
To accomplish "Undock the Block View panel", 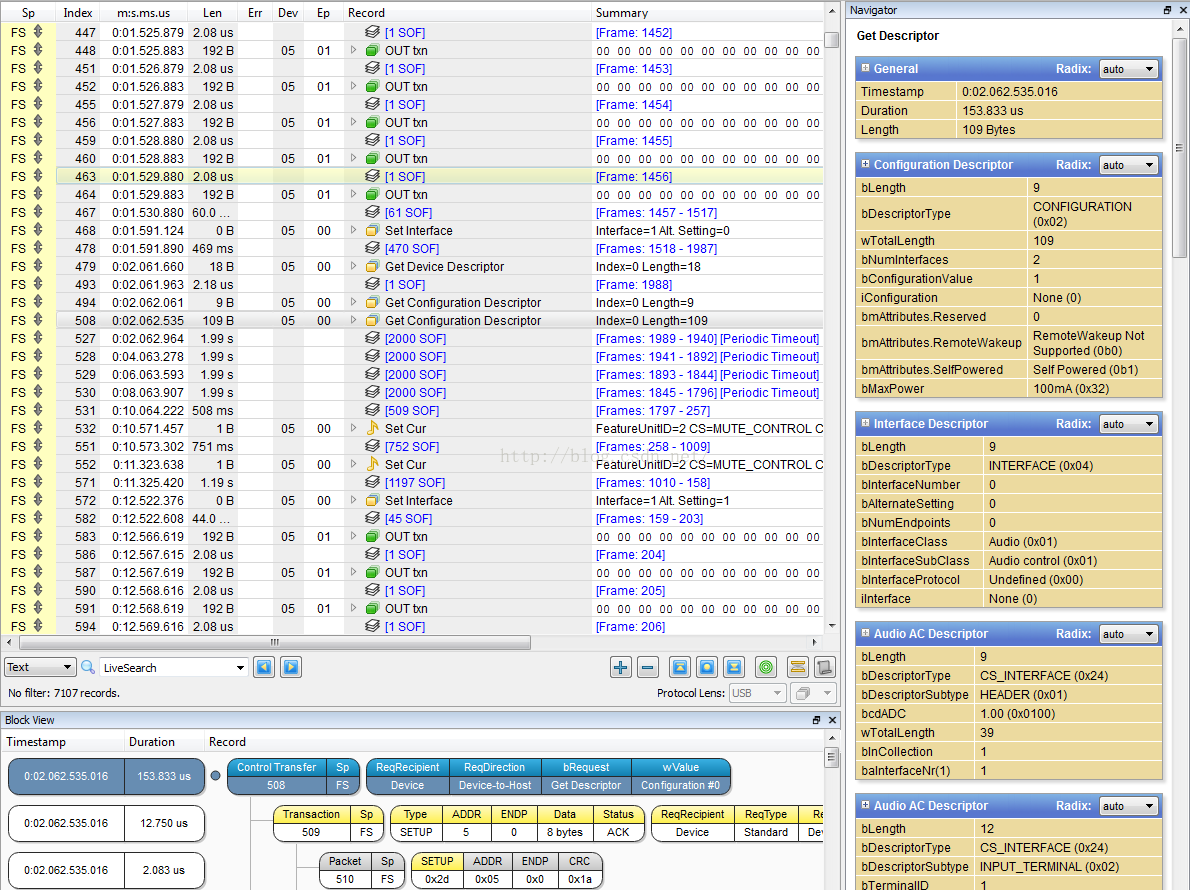I will [817, 720].
